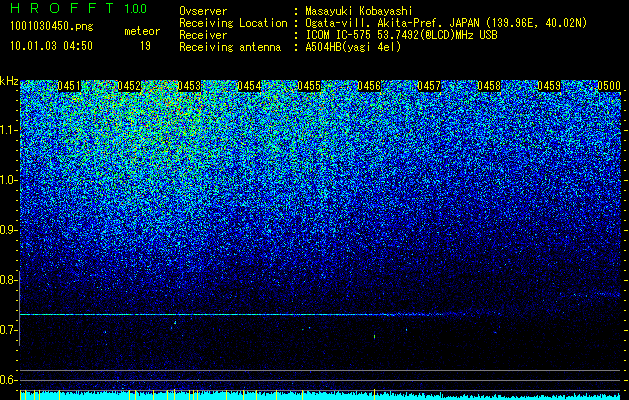Click the date stamp 10.01.03 04:50
629x400 pixels.
tap(51, 46)
